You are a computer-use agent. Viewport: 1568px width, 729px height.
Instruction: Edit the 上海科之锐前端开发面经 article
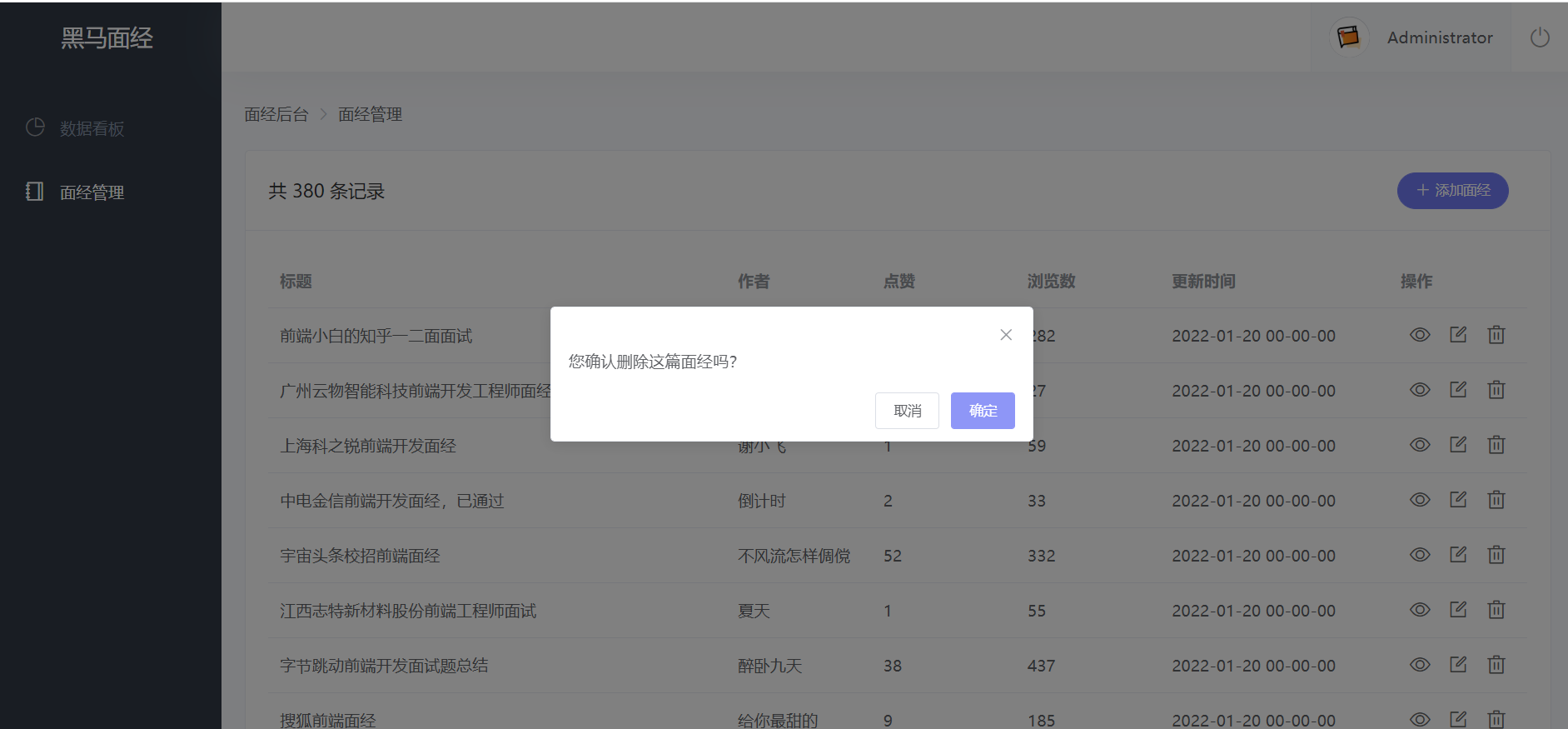click(1458, 445)
